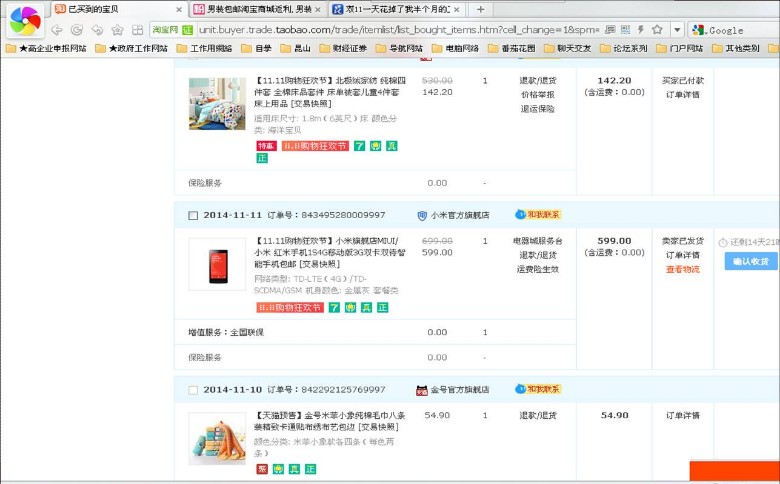
Task: Open favorites with the star icon left of the address bar
Action: click(117, 30)
